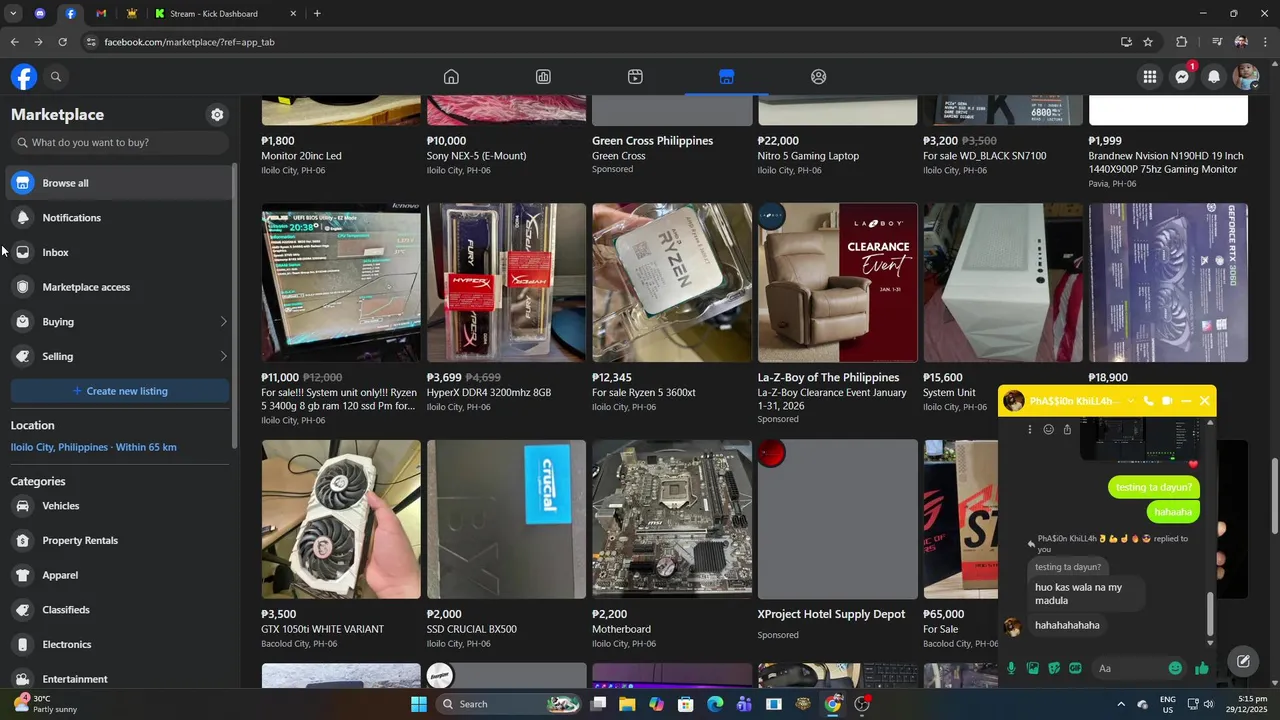Click the chat conversation scrollbar

point(1210,613)
